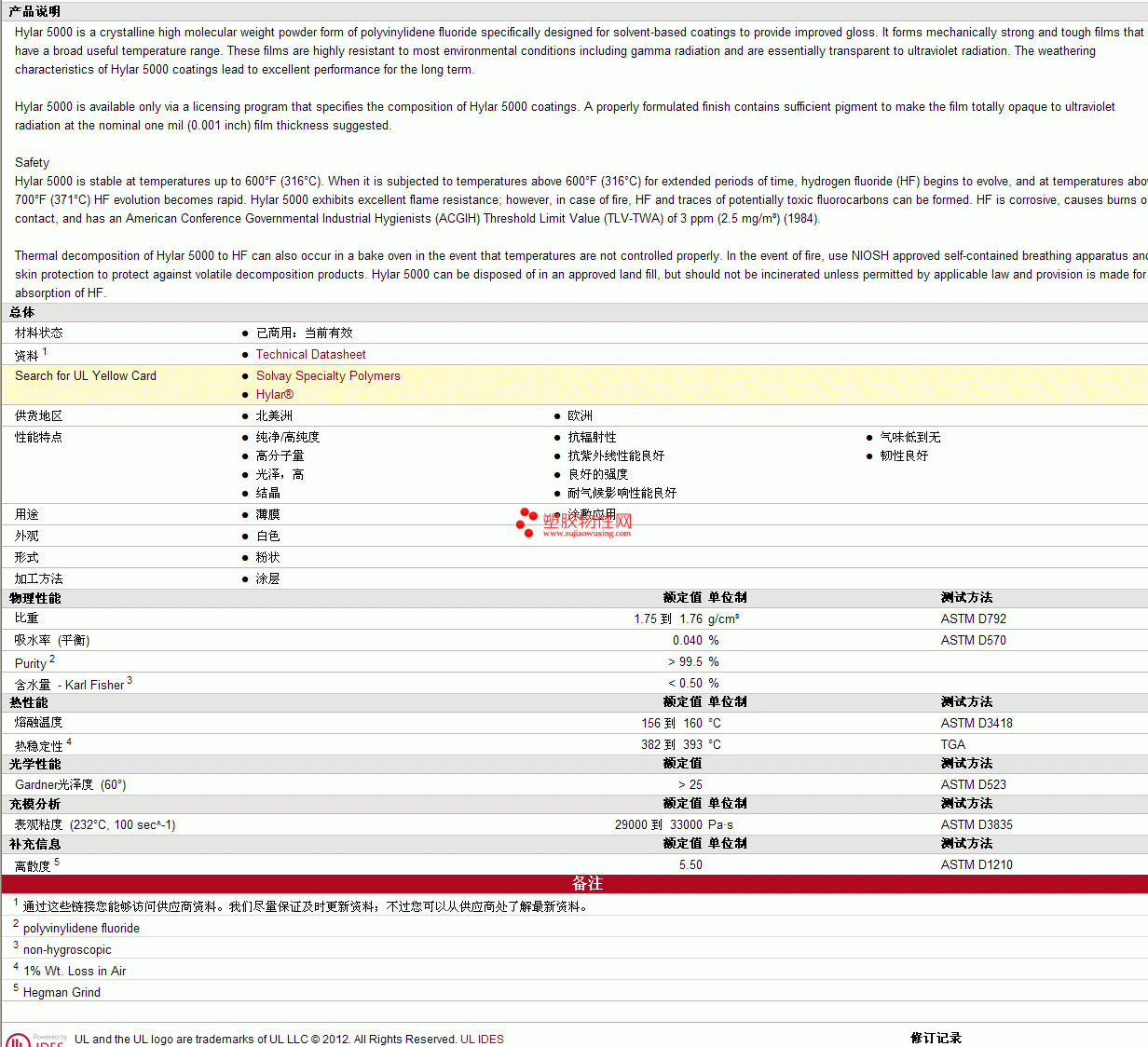Viewport: 1148px width, 1047px height.
Task: Select the ASTM D3418 test method
Action: 976,724
